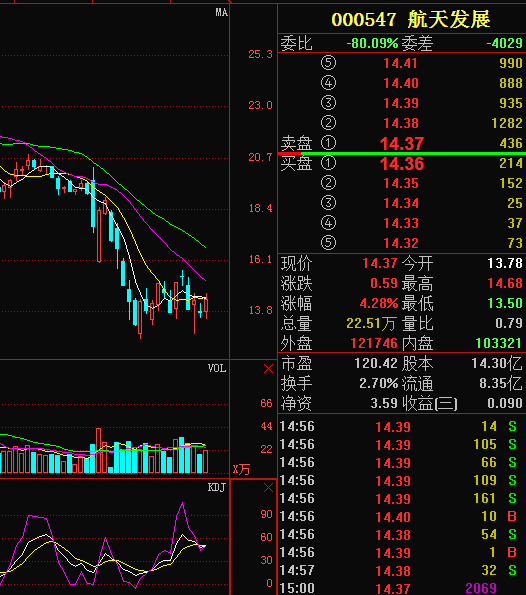Click the 内盘 value 103321
Viewport: 526px width, 595px height.
(499, 343)
